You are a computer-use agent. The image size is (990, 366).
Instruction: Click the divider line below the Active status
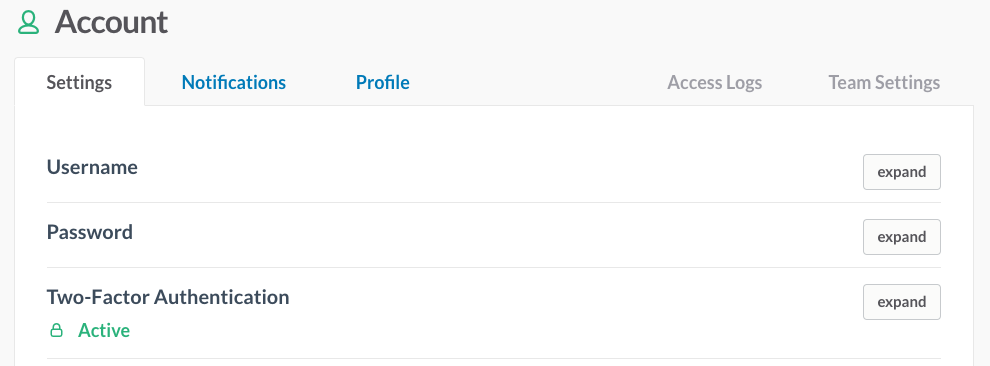coord(494,358)
